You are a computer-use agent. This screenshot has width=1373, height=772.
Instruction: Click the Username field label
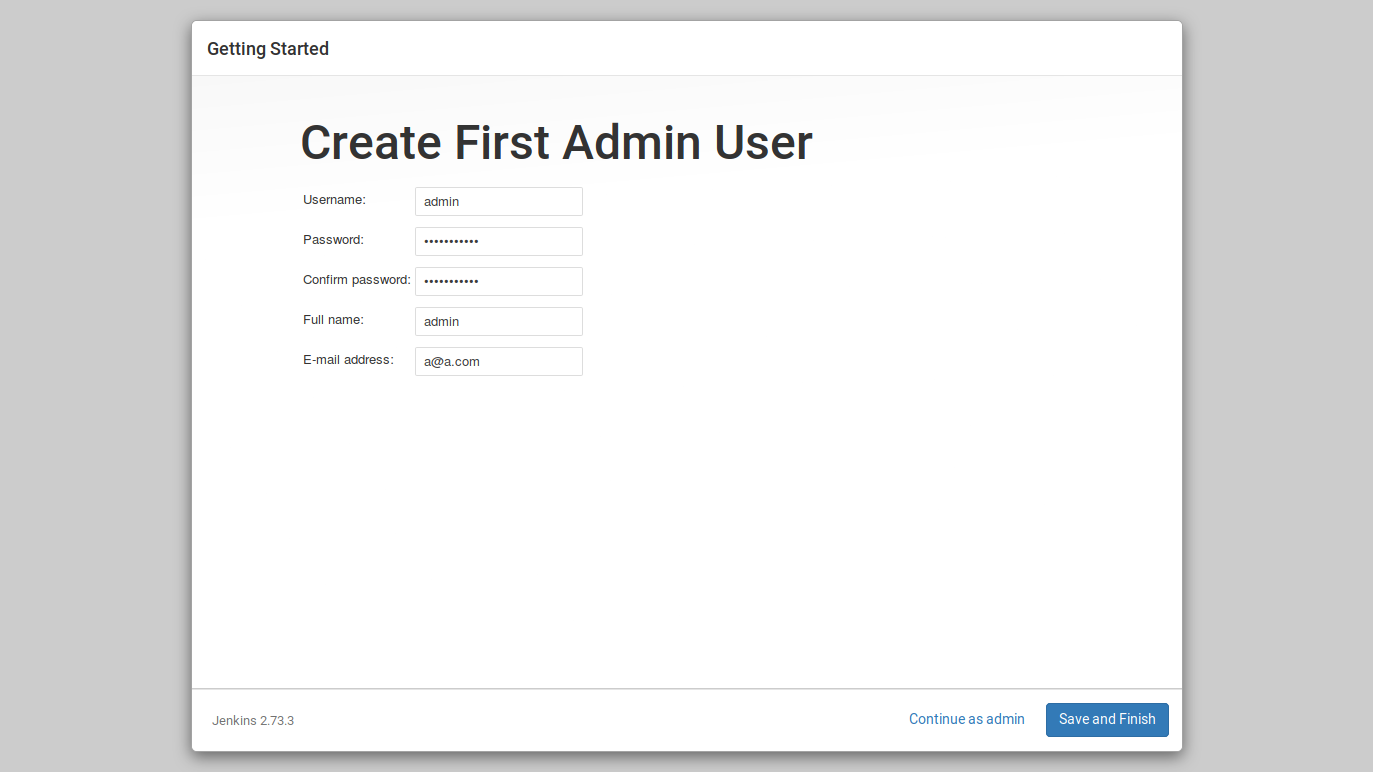(333, 199)
